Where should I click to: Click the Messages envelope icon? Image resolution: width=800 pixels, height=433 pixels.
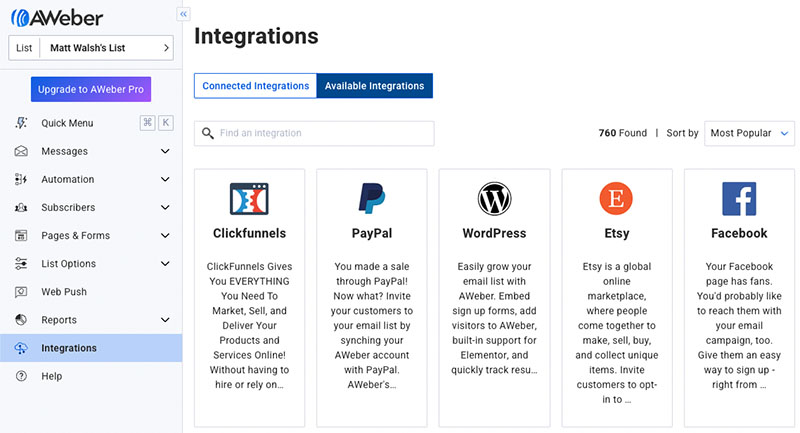point(21,151)
